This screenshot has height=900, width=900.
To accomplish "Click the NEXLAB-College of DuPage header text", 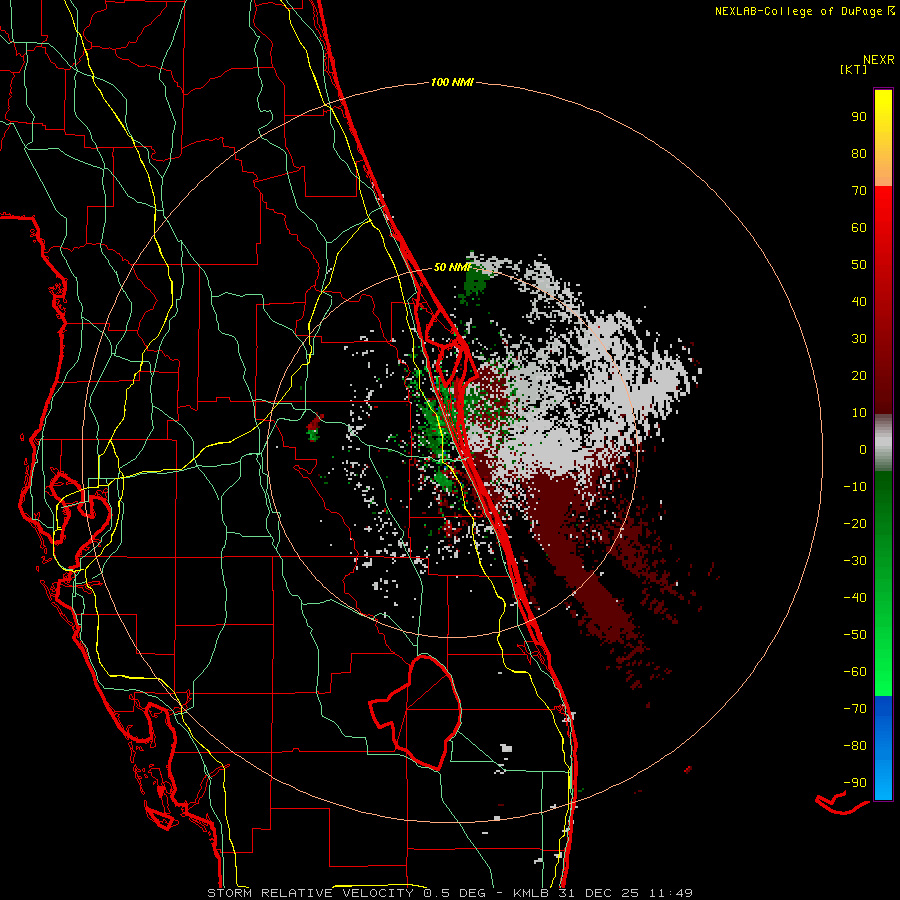I will pyautogui.click(x=804, y=11).
